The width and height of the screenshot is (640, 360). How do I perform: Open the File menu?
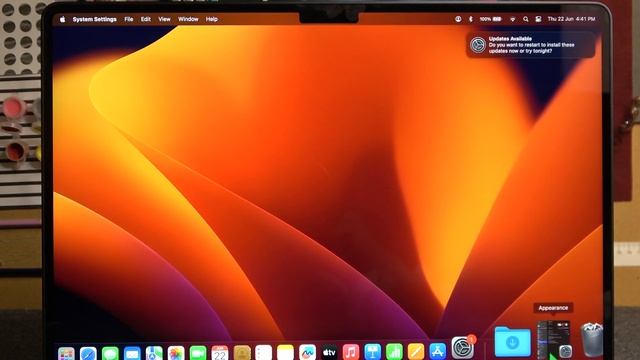(x=129, y=19)
